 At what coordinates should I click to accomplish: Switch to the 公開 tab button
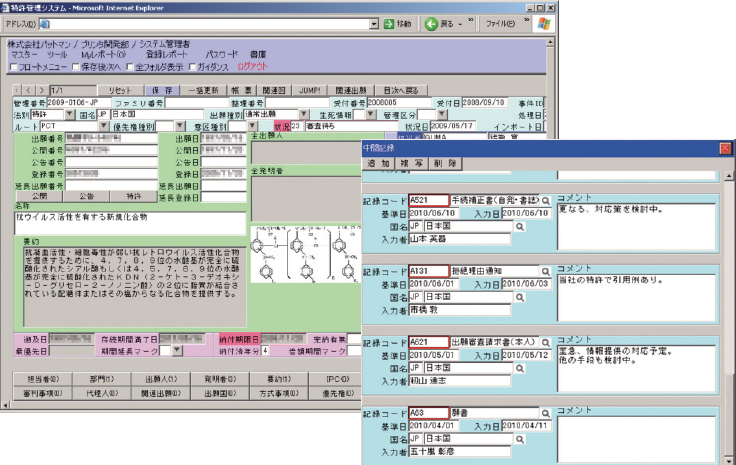(39, 196)
